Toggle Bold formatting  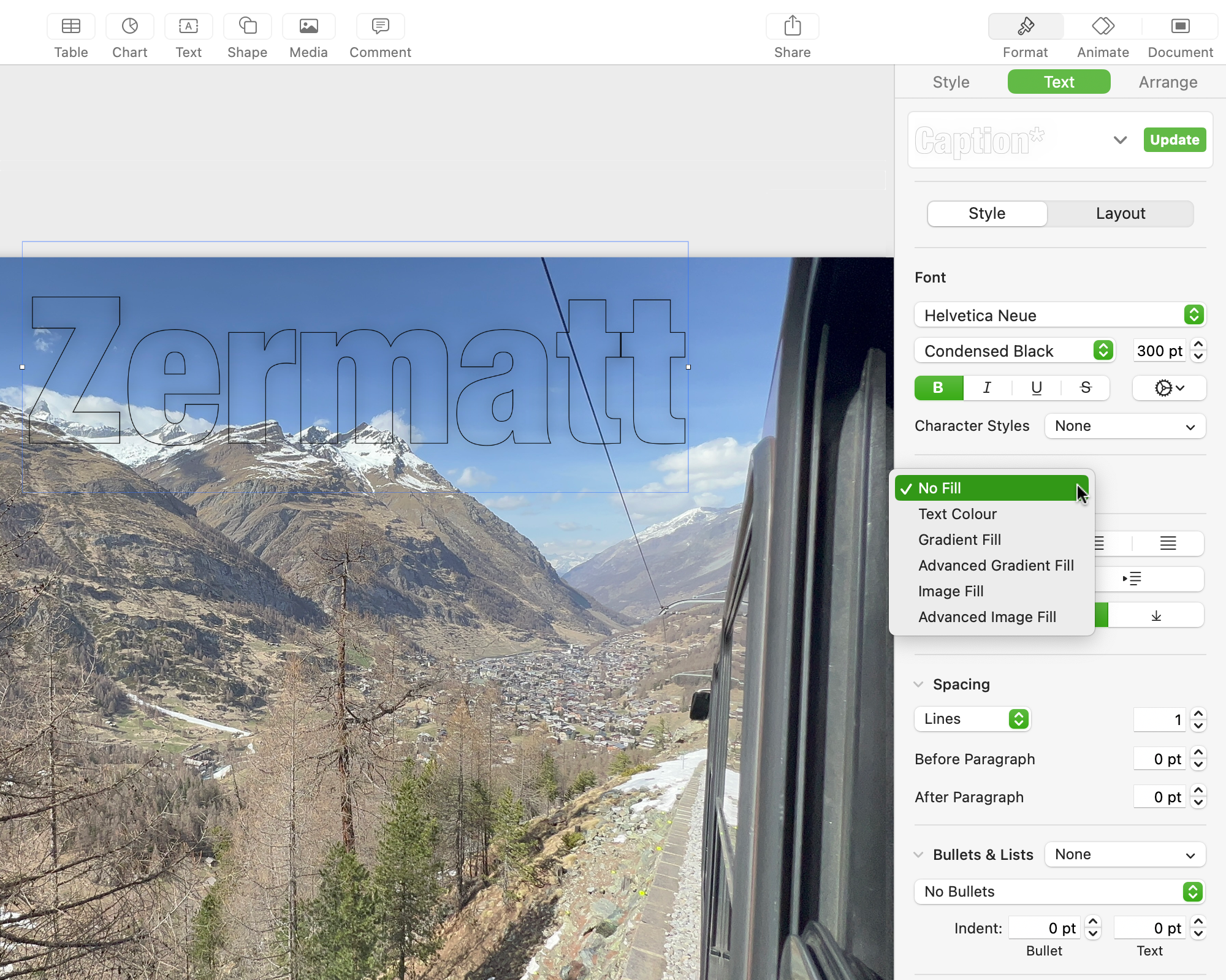point(939,387)
